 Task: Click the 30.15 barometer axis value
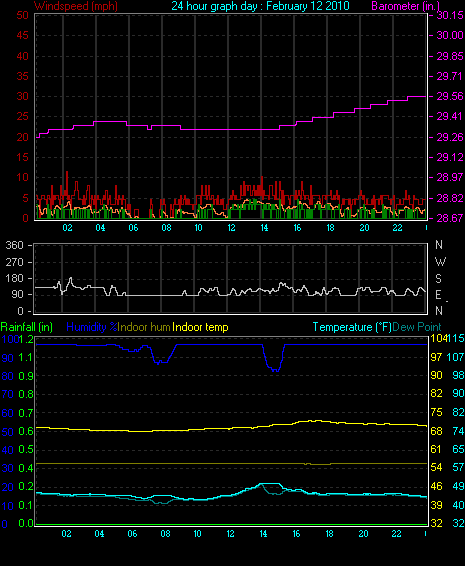[450, 15]
